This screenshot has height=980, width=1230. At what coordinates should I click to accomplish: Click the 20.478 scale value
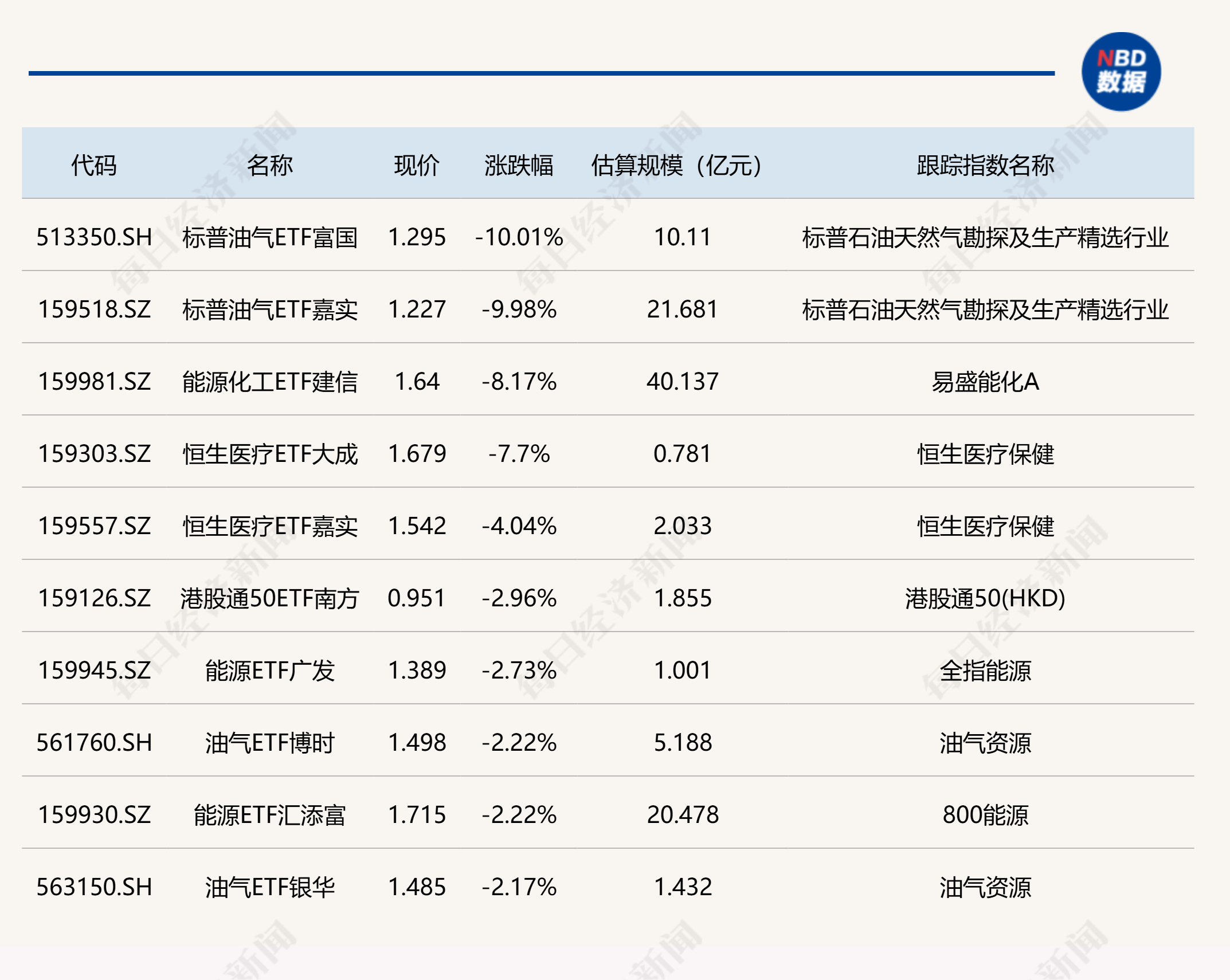(682, 815)
